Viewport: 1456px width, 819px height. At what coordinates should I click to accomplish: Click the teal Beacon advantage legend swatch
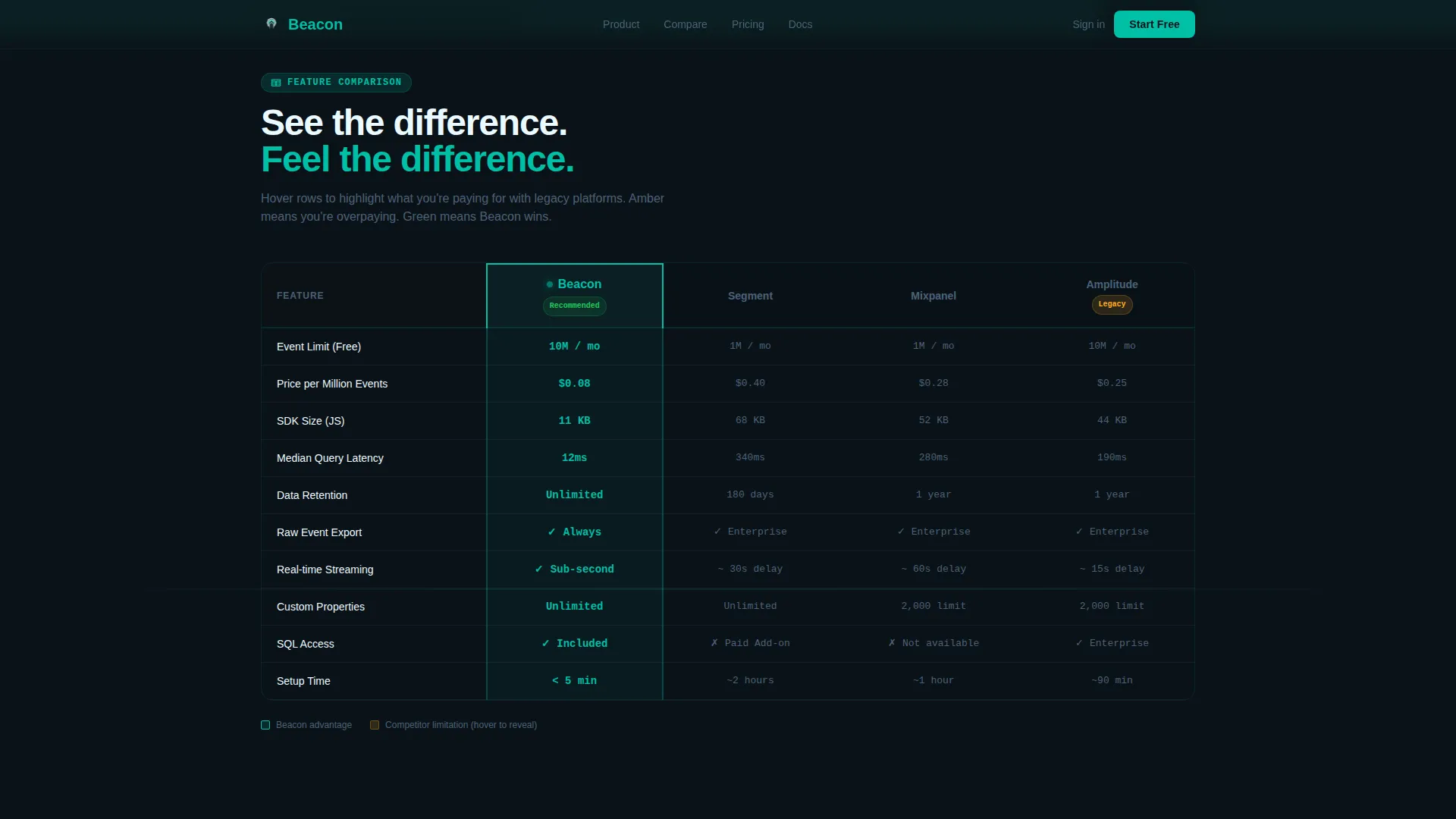tap(265, 725)
